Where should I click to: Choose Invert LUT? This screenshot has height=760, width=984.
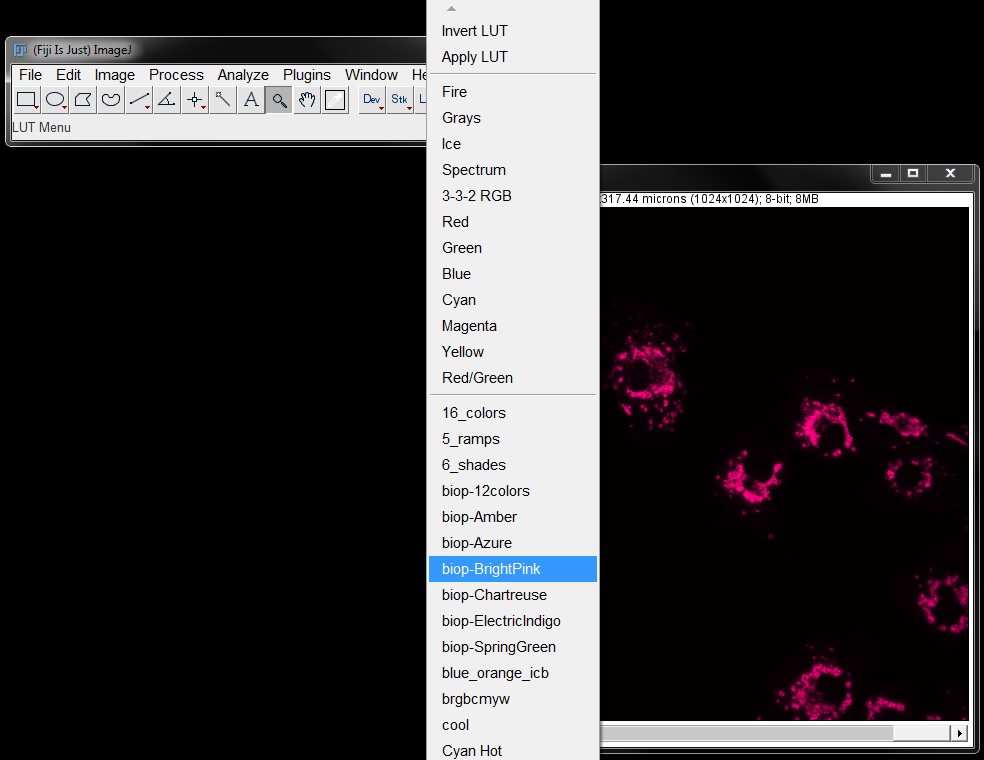tap(513, 31)
